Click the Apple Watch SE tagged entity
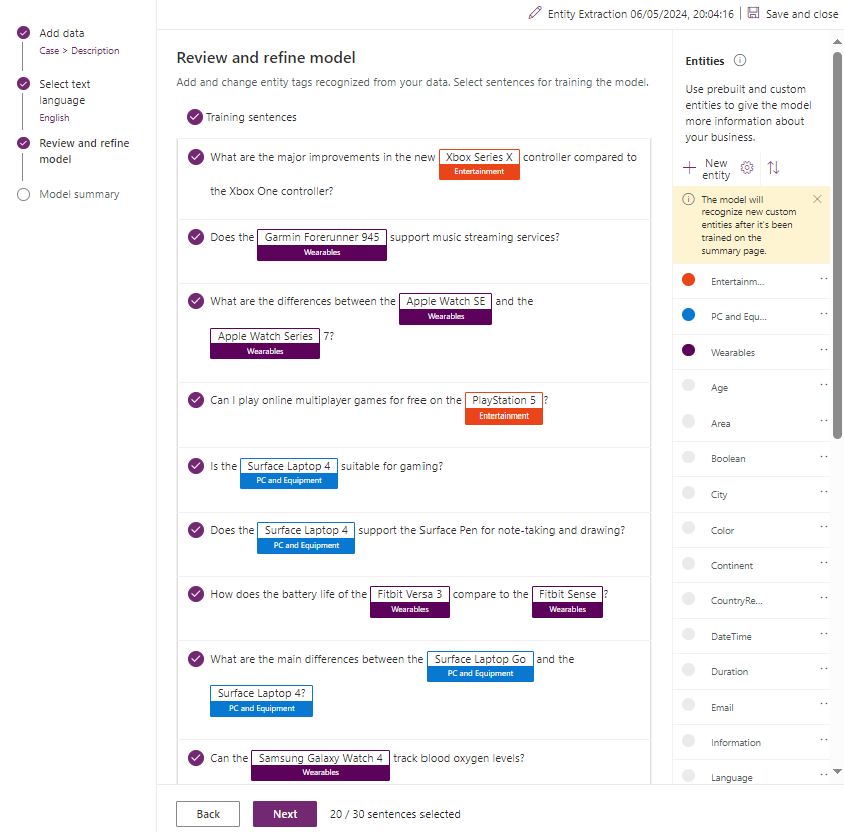The height and width of the screenshot is (832, 844). point(445,309)
